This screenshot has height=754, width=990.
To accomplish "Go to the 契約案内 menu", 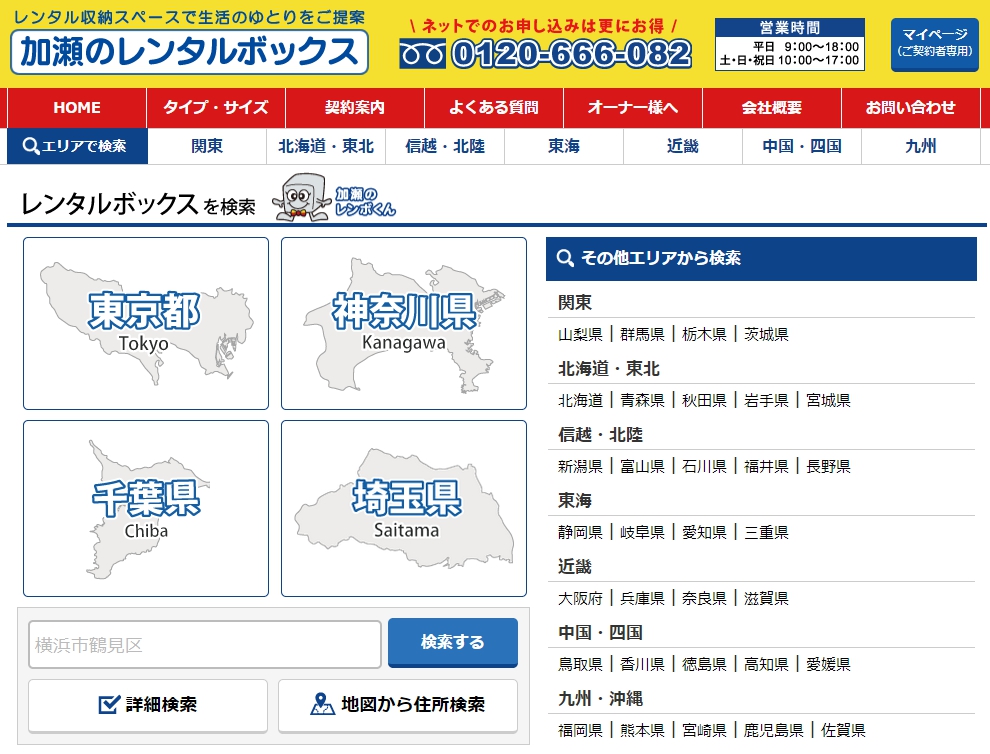I will (x=355, y=108).
